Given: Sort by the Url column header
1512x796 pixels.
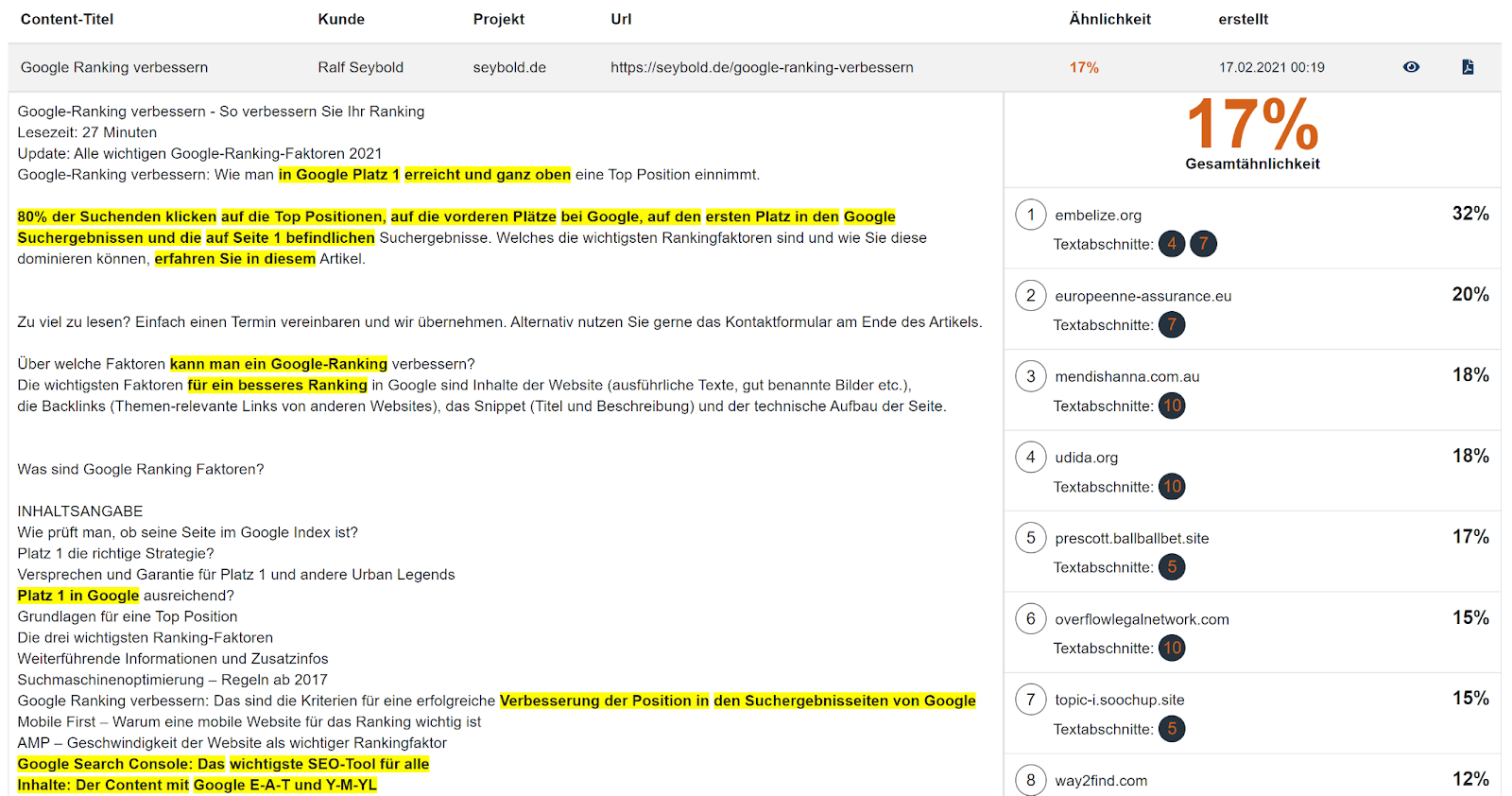Looking at the screenshot, I should tap(621, 19).
